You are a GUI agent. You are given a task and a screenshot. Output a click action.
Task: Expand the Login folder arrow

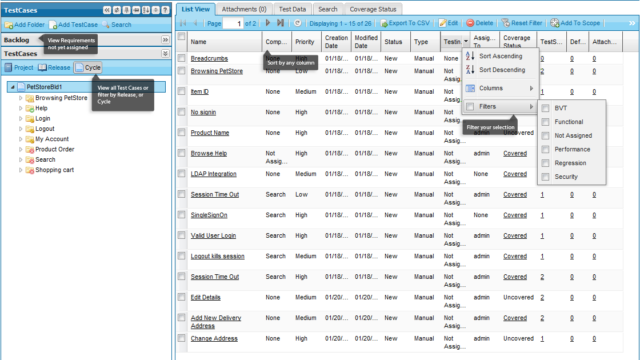point(20,119)
